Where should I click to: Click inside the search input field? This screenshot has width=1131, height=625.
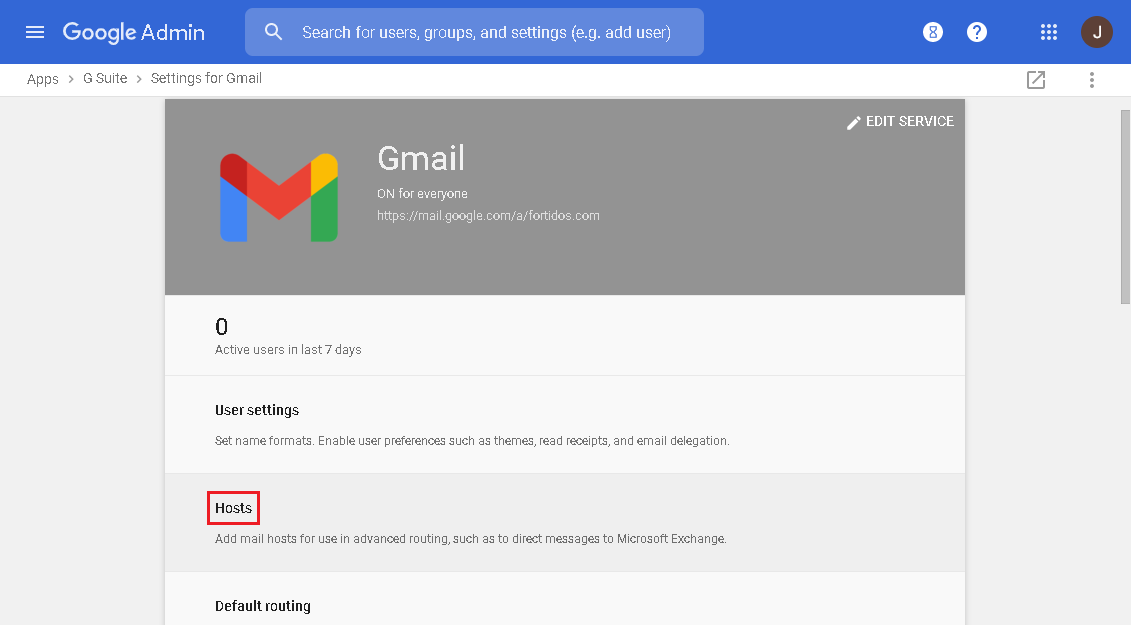(480, 31)
